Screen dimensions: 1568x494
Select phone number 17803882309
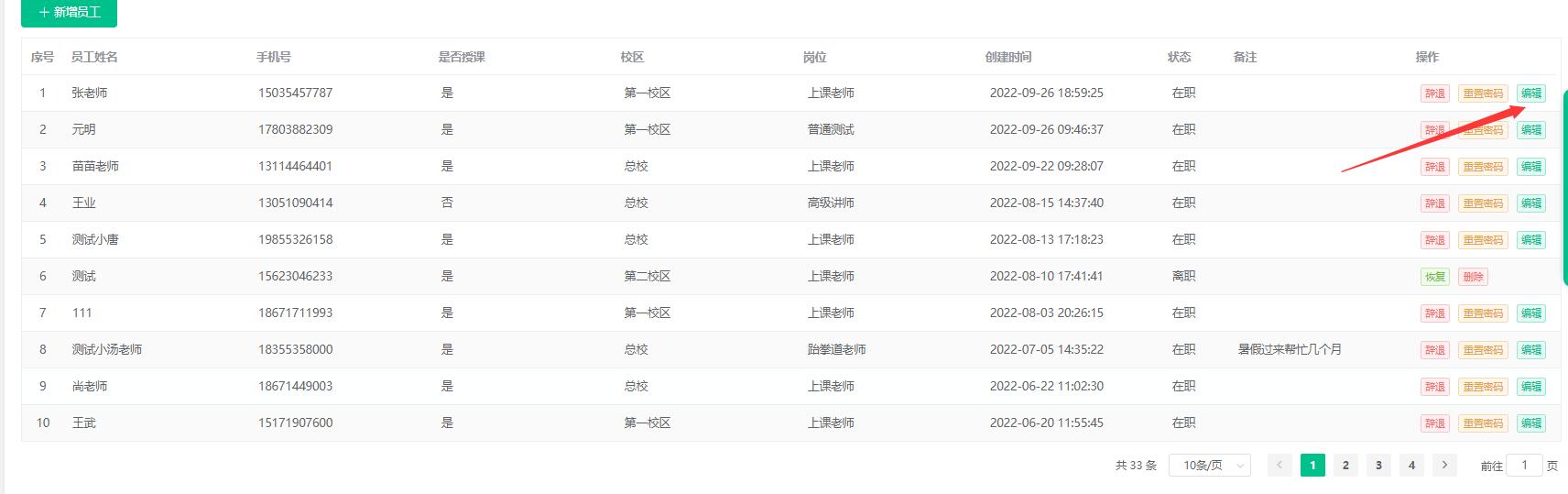295,130
